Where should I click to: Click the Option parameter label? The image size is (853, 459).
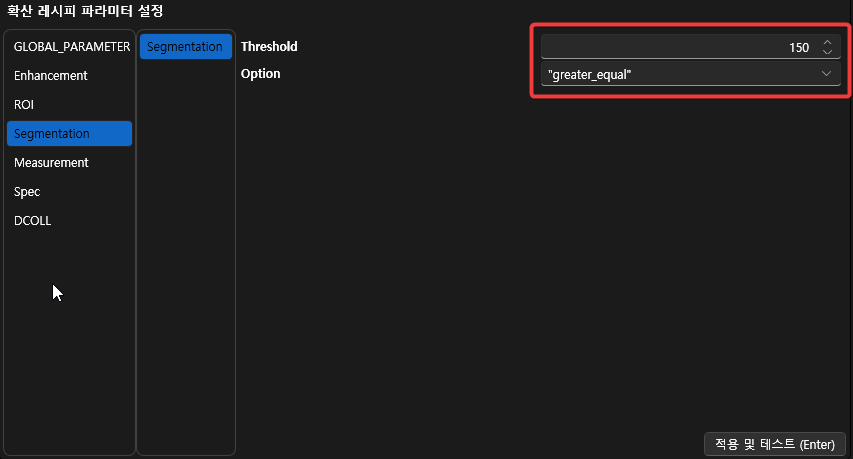click(261, 74)
